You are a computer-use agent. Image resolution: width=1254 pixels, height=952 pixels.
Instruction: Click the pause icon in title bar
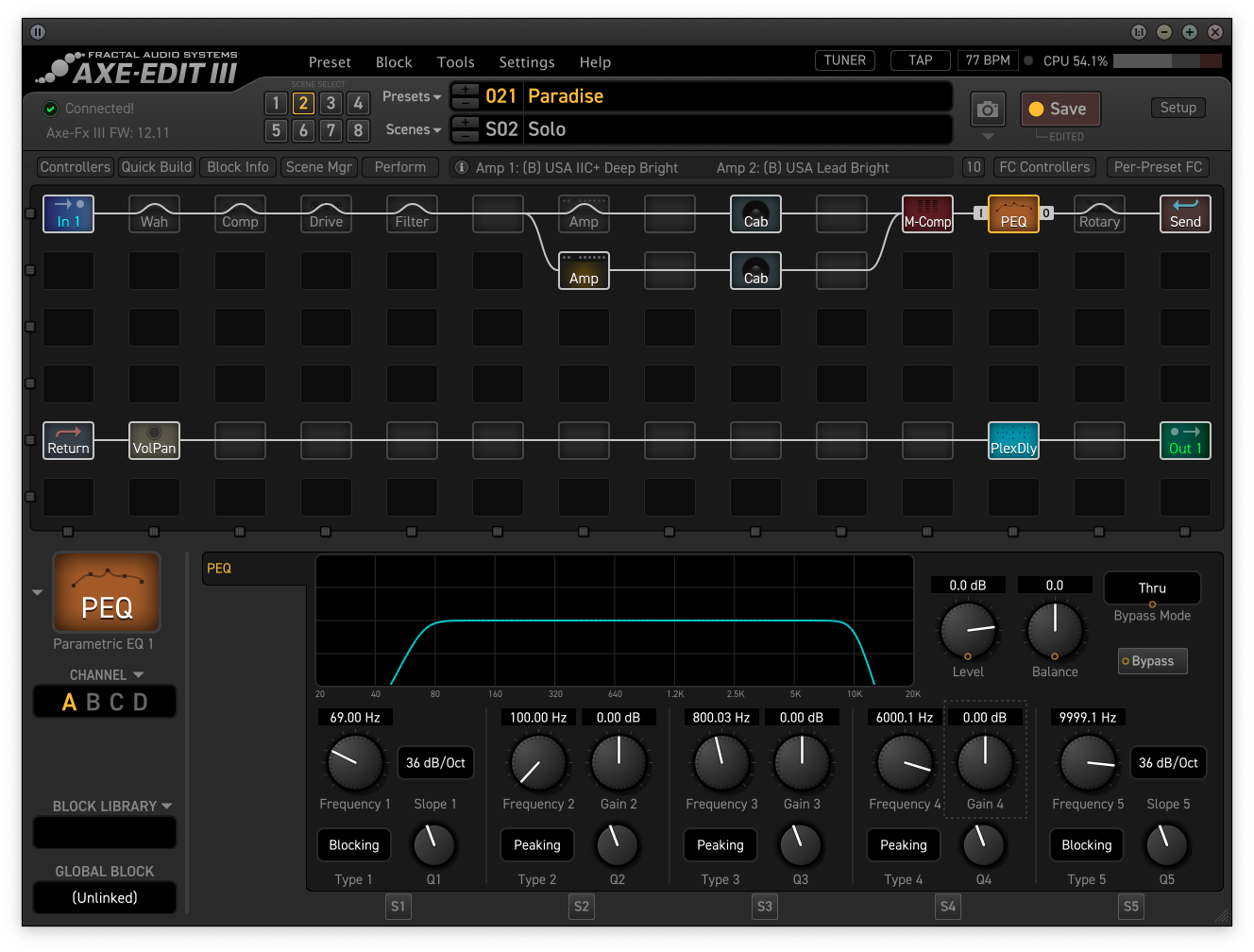click(x=38, y=32)
